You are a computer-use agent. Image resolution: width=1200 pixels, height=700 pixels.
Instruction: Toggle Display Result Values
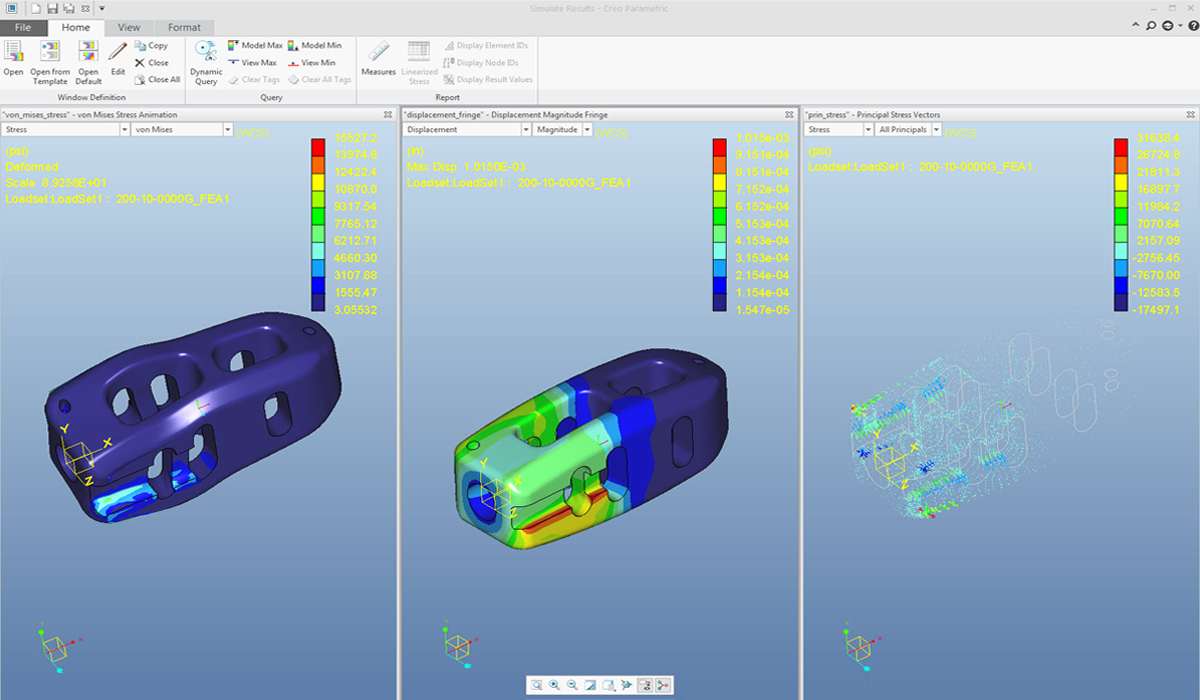point(488,79)
